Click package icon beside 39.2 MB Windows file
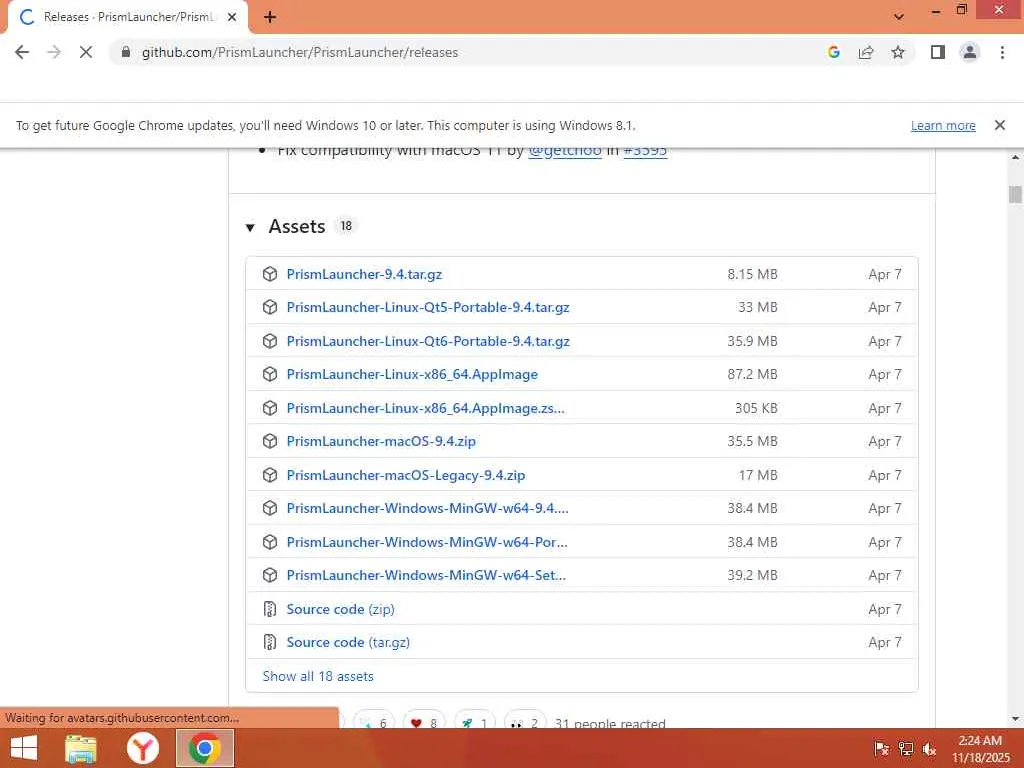The width and height of the screenshot is (1024, 768). pyautogui.click(x=270, y=575)
